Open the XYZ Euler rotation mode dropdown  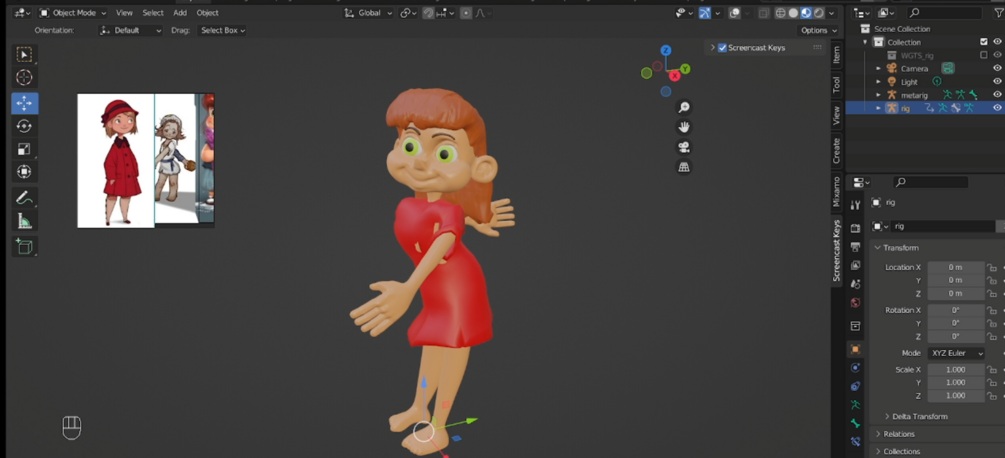tap(956, 353)
